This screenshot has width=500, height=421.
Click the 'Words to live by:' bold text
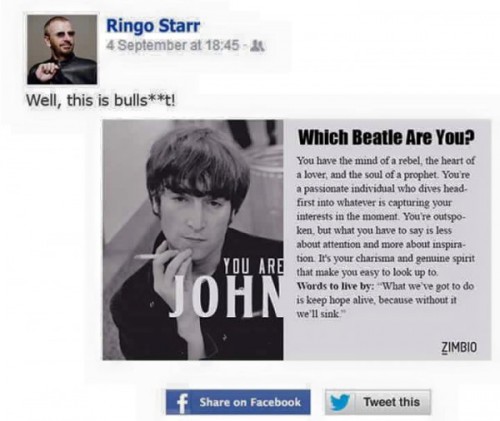tap(335, 286)
